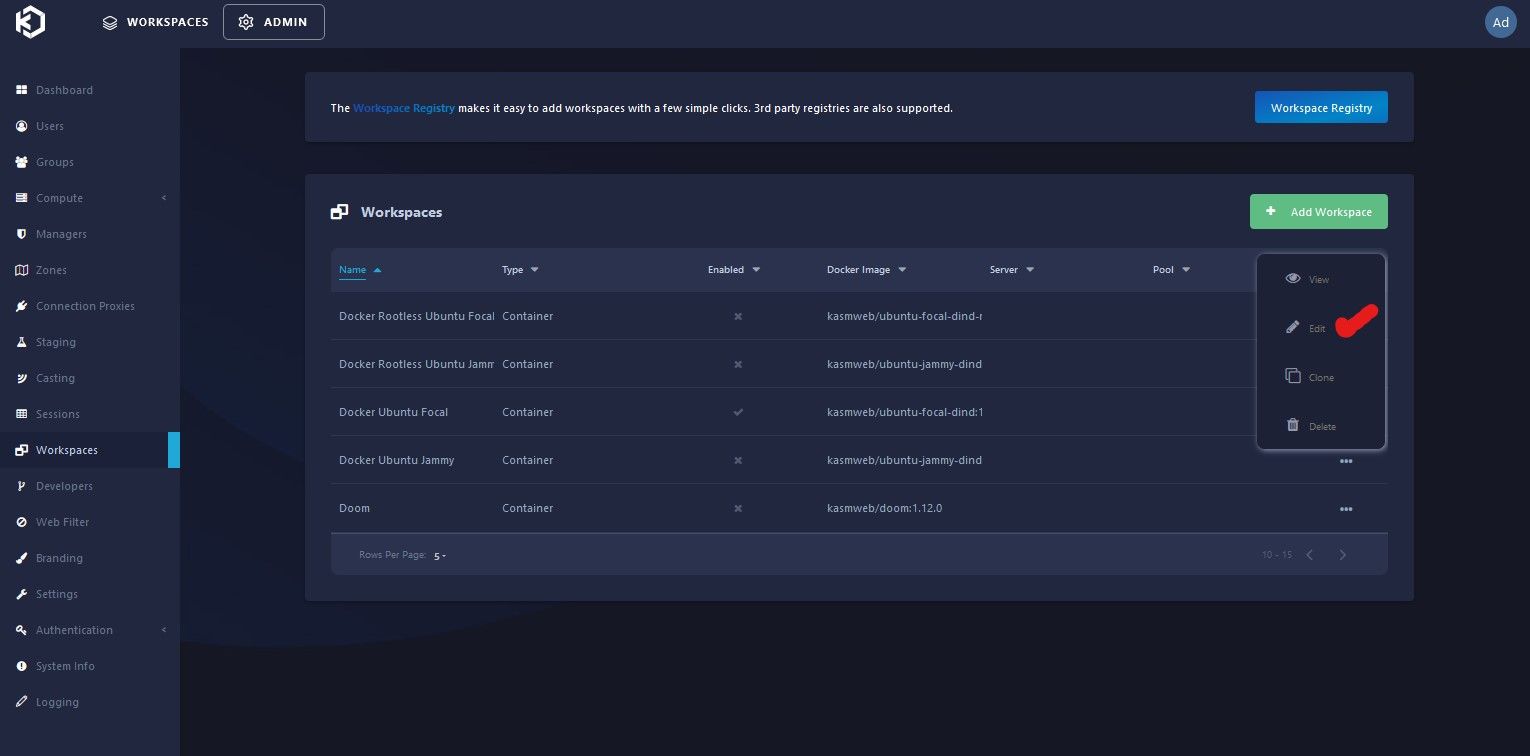Choose Edit from the context menu

point(1308,328)
